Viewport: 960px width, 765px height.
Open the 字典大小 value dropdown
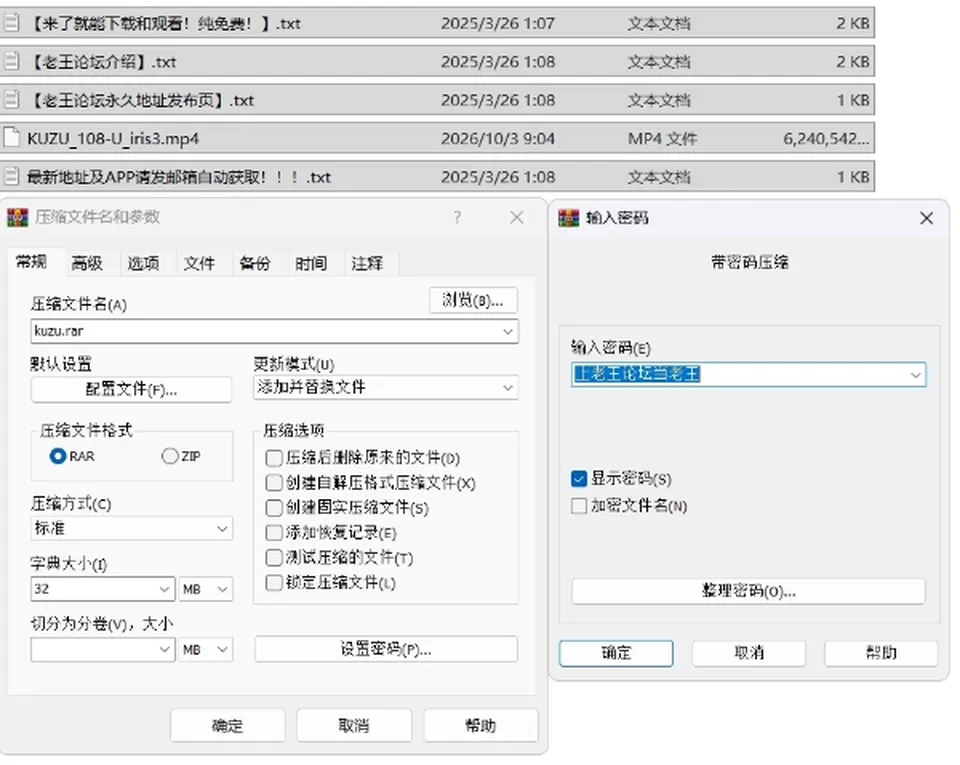pyautogui.click(x=164, y=589)
